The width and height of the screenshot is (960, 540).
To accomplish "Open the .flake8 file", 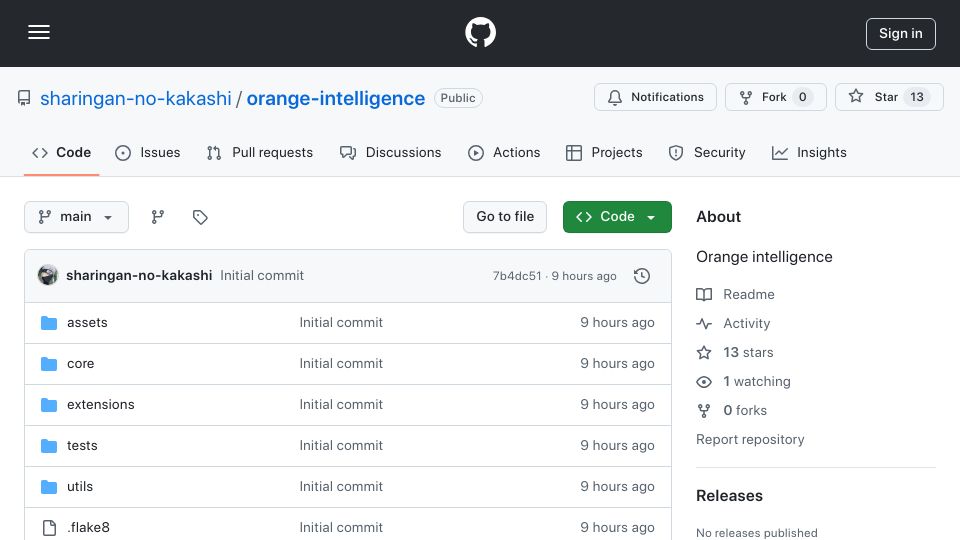I will pos(88,528).
